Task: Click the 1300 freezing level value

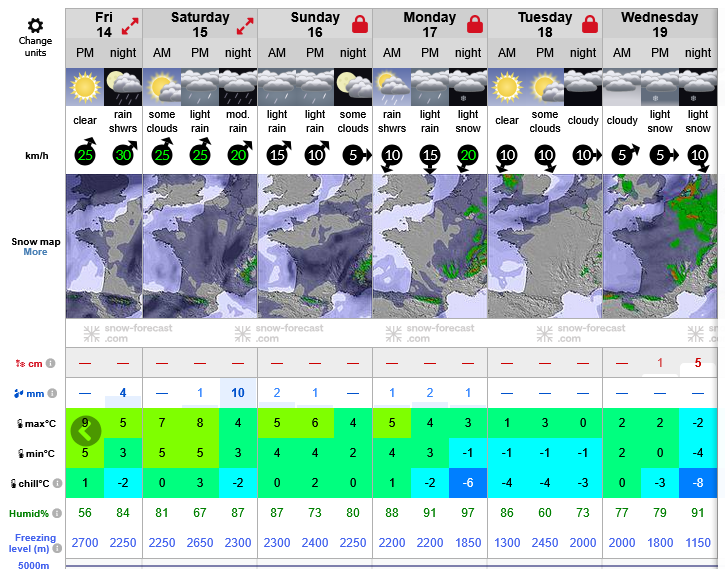Action: coord(507,543)
